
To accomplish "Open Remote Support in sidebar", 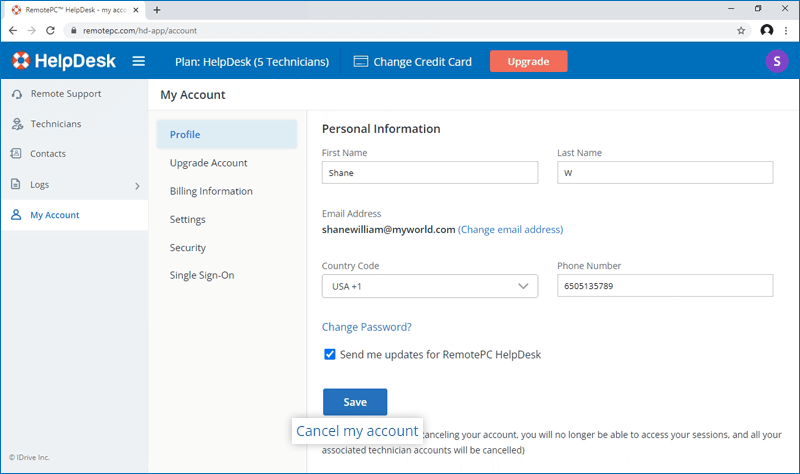I will pos(65,94).
